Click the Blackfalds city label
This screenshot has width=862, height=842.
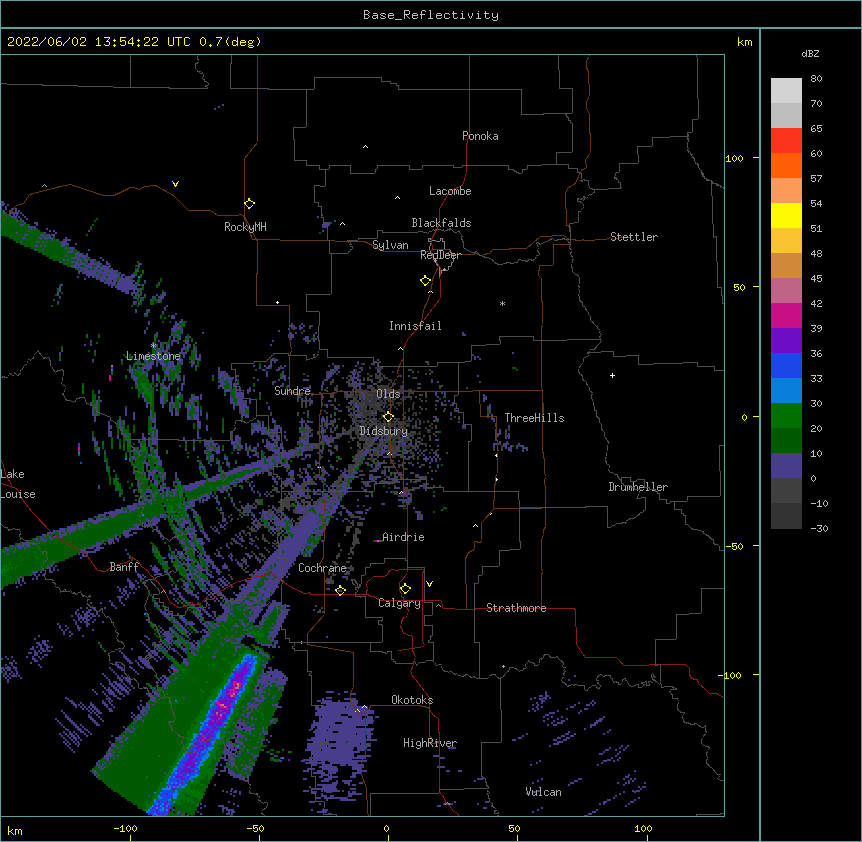441,223
